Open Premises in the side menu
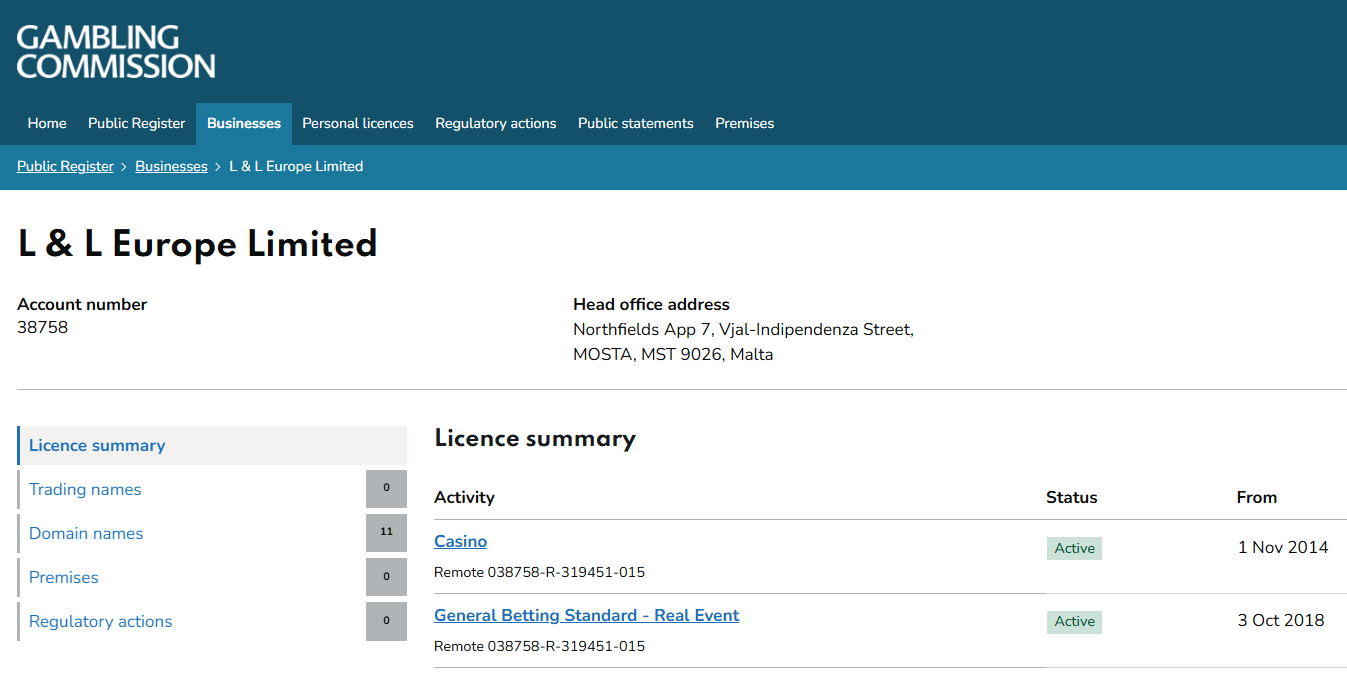The height and width of the screenshot is (688, 1347). (x=64, y=577)
